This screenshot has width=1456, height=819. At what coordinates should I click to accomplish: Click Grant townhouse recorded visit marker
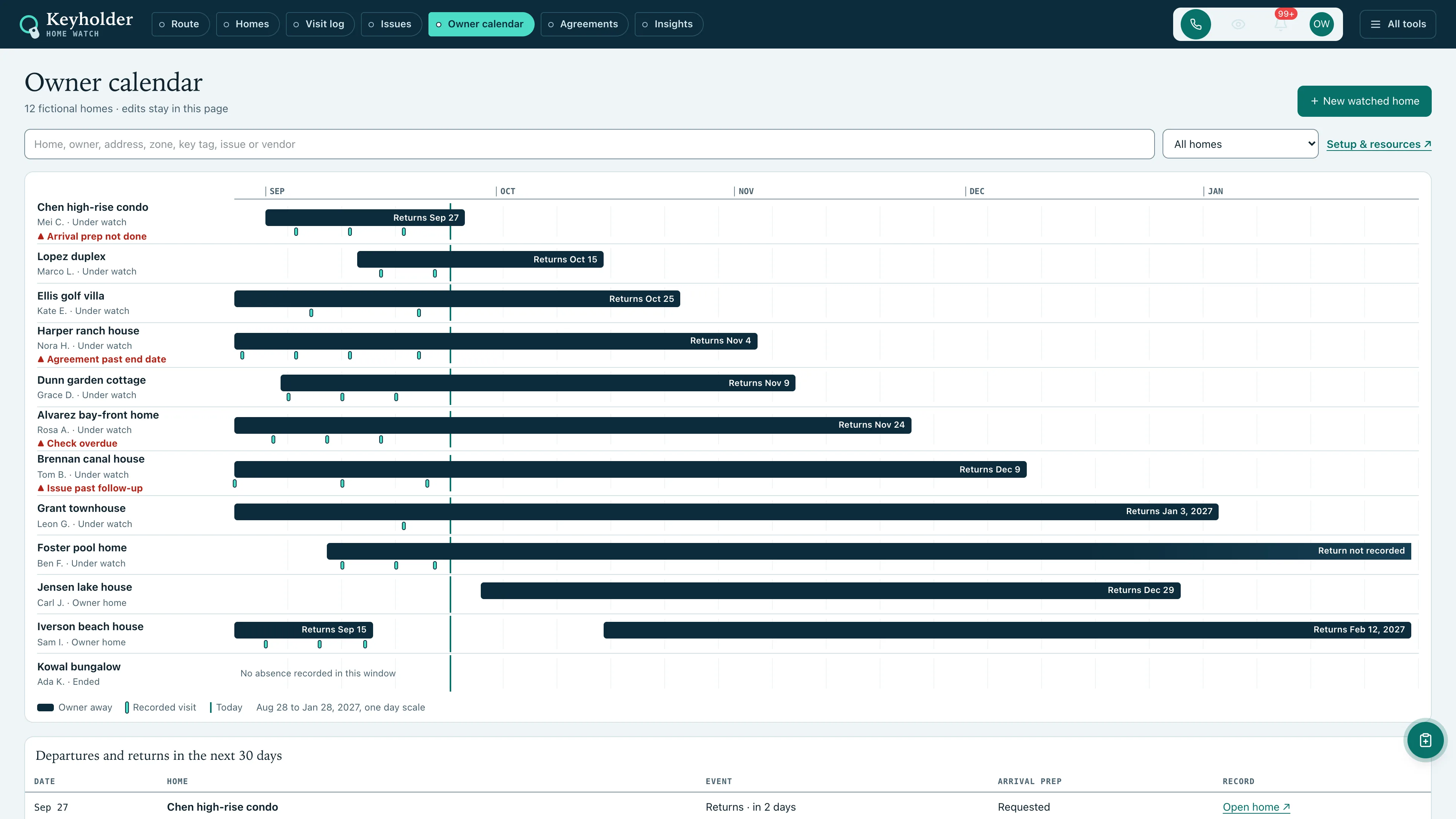(403, 526)
